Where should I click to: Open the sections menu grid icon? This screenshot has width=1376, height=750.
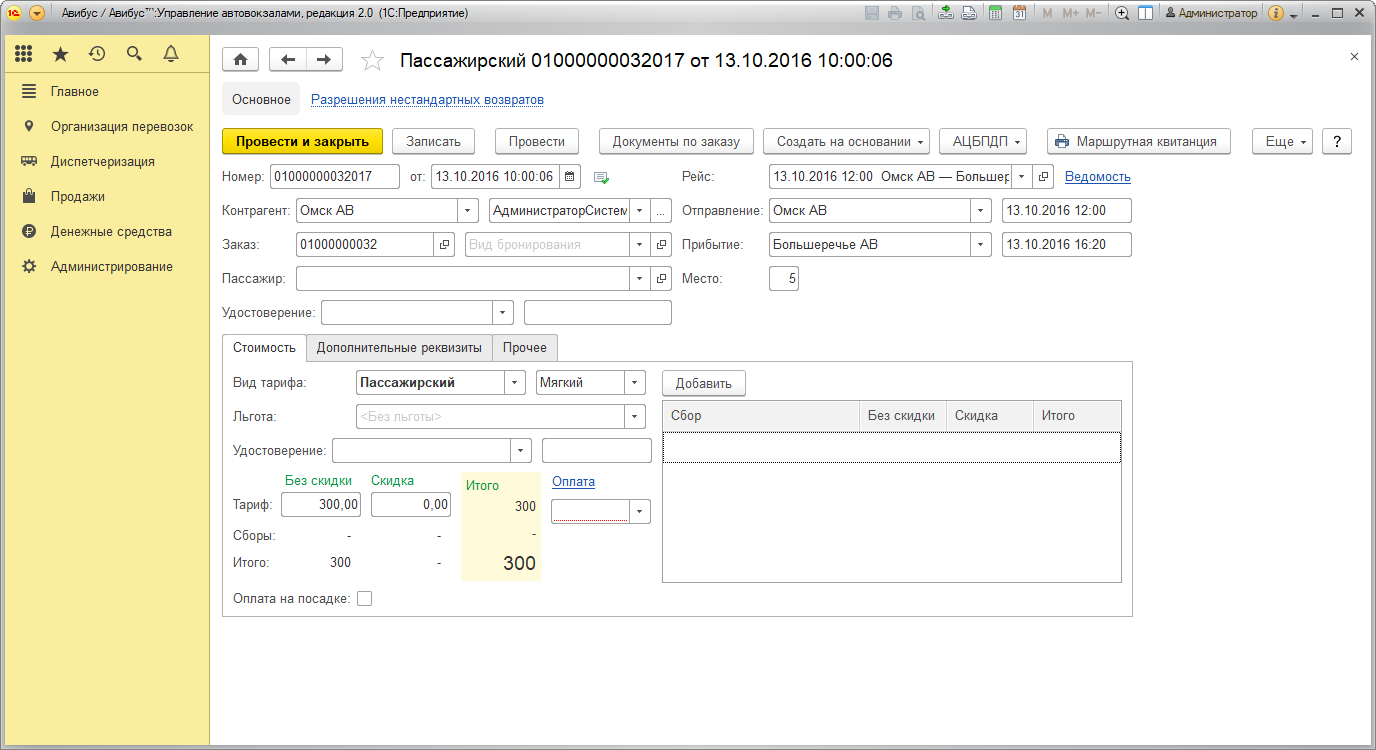[x=24, y=54]
